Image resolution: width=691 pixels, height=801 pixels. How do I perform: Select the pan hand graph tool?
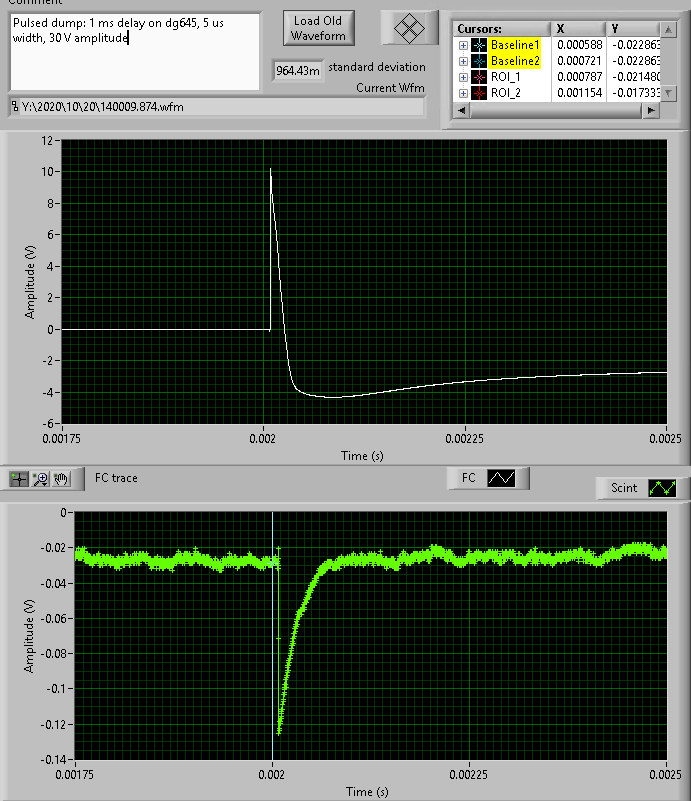pos(61,479)
